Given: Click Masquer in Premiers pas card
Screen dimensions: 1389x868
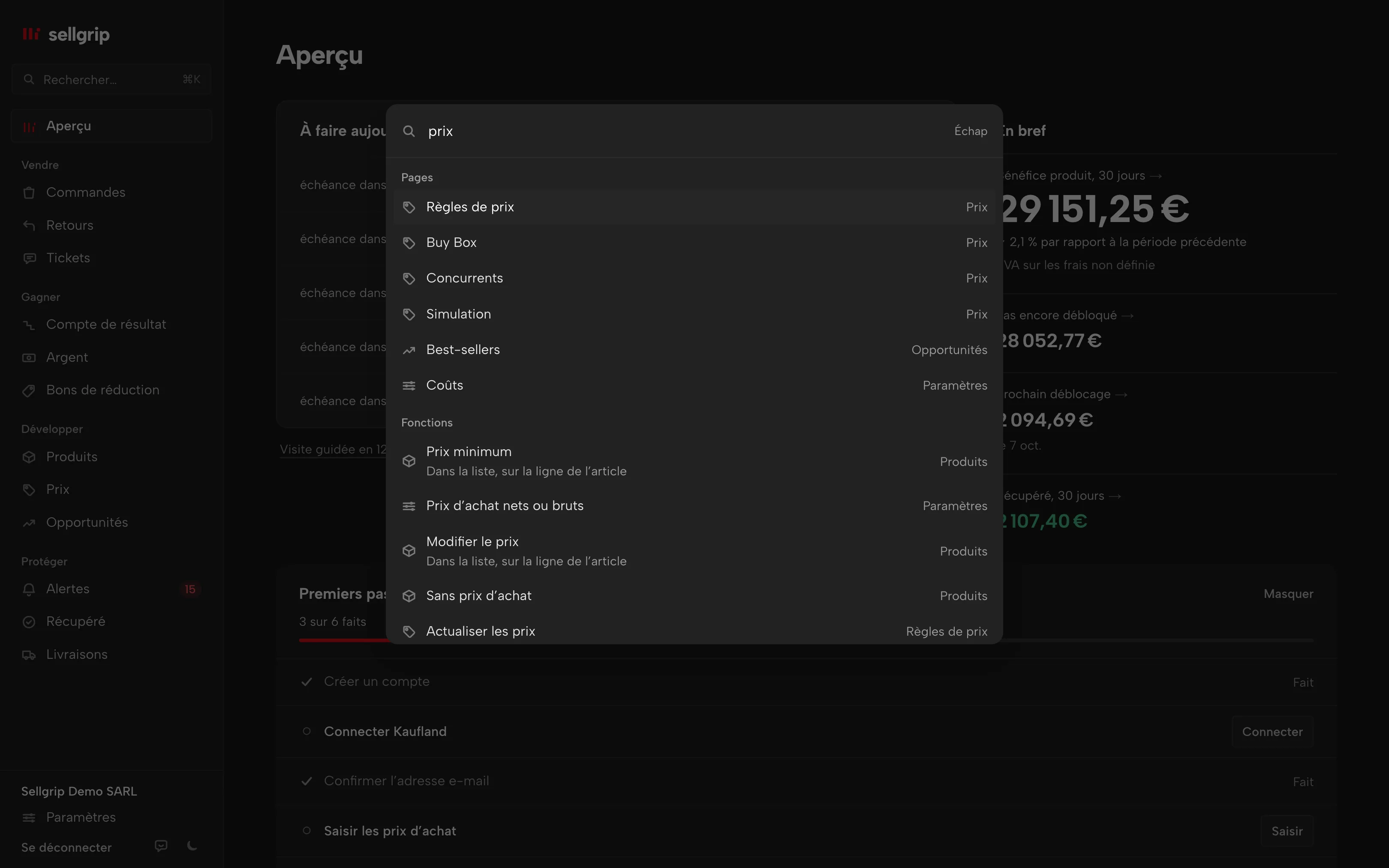Looking at the screenshot, I should (x=1288, y=594).
